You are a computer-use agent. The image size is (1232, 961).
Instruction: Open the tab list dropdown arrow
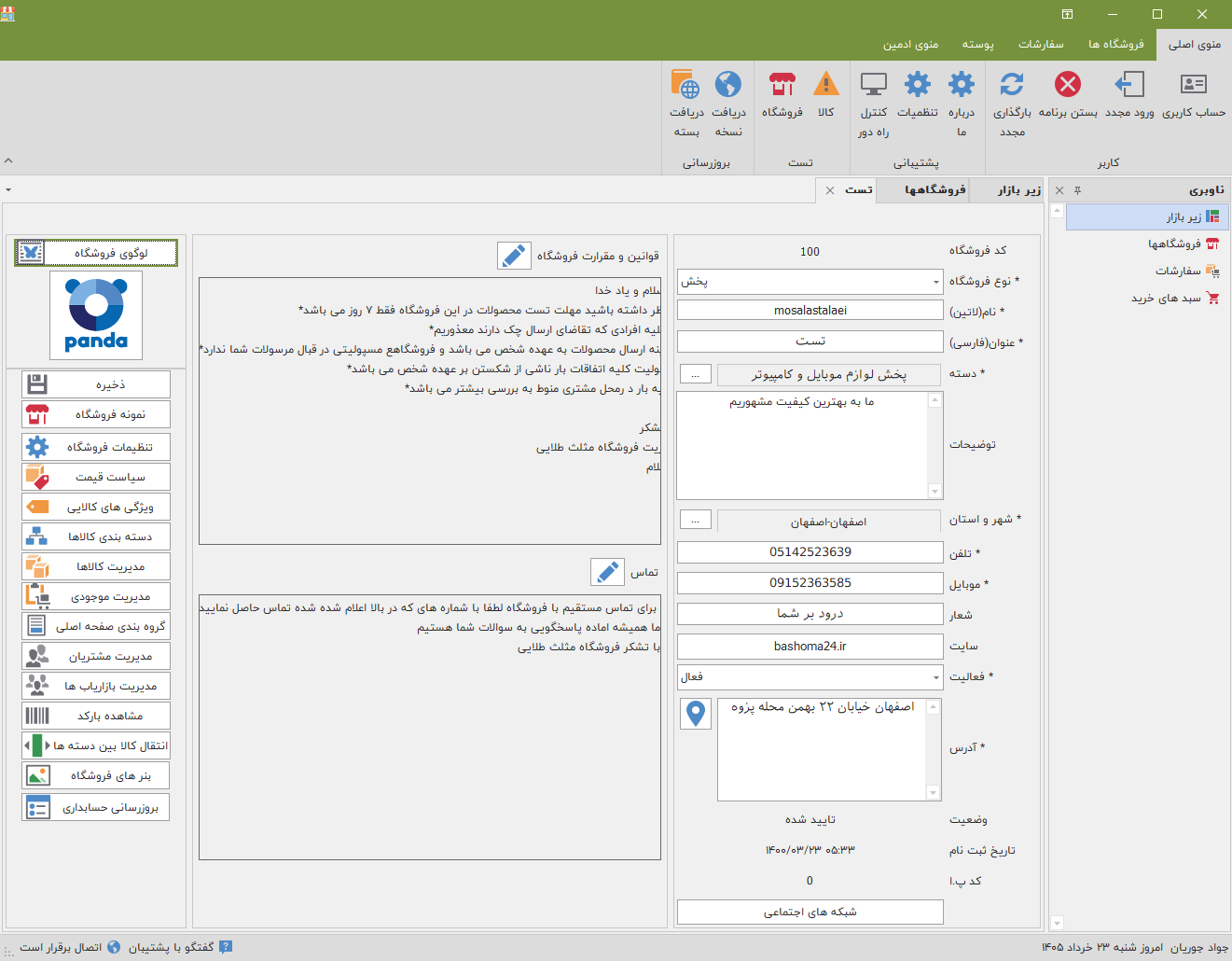(x=8, y=189)
